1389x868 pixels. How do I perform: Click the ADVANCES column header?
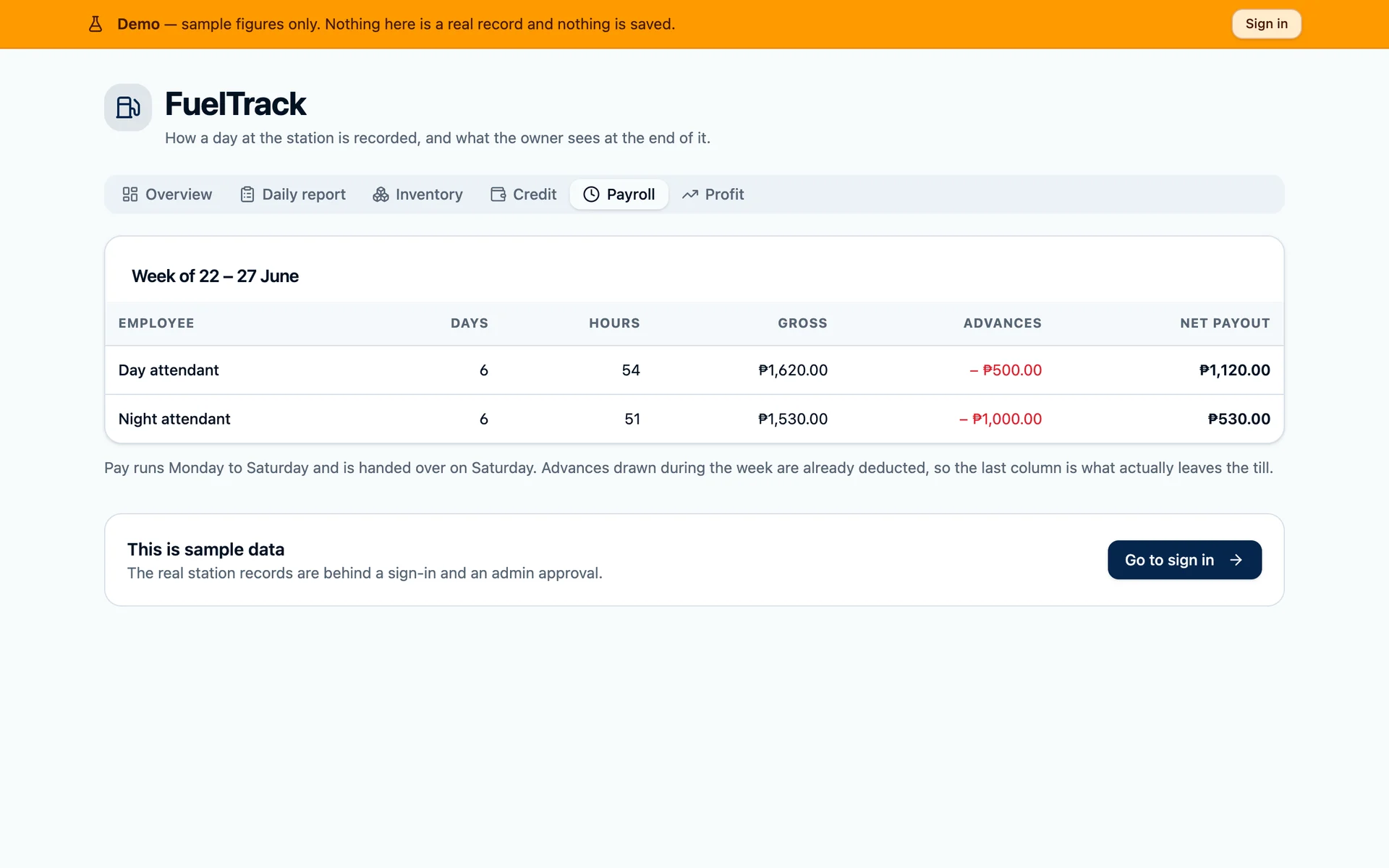point(1002,323)
